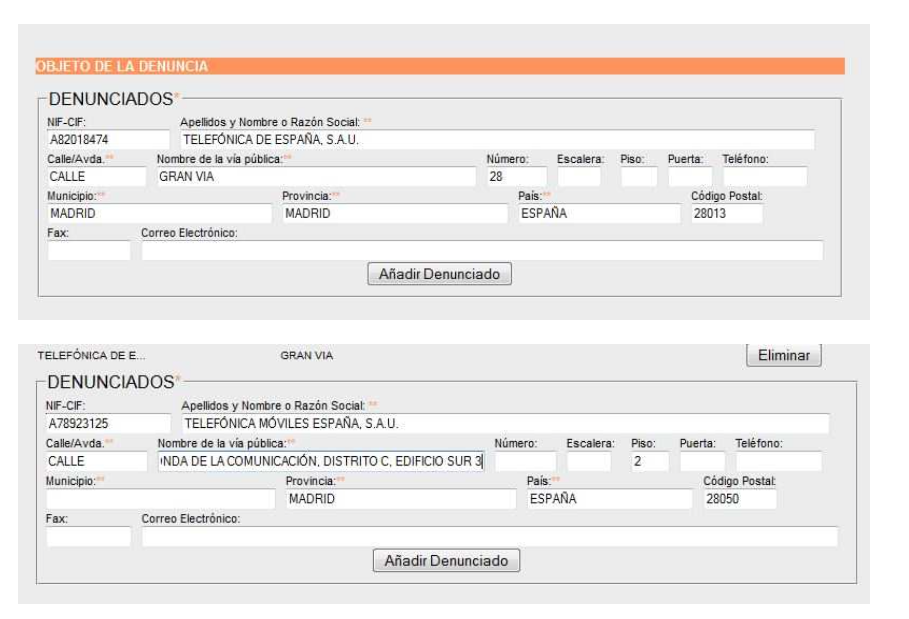
Task: Click the OBJETO DE LA DENUNCIA heading
Action: click(122, 66)
